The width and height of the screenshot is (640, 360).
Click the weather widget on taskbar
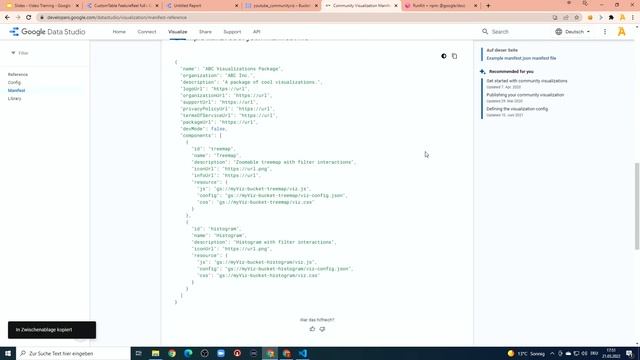pyautogui.click(x=527, y=353)
